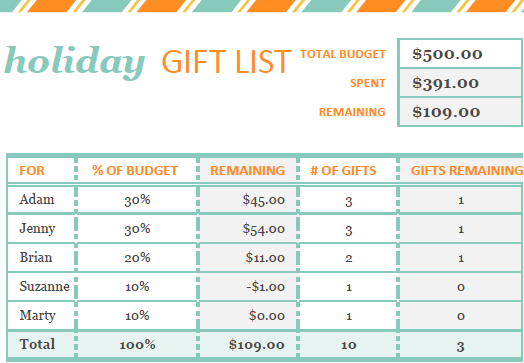
Task: Select the Total Budget $500.00 cell
Action: [460, 54]
